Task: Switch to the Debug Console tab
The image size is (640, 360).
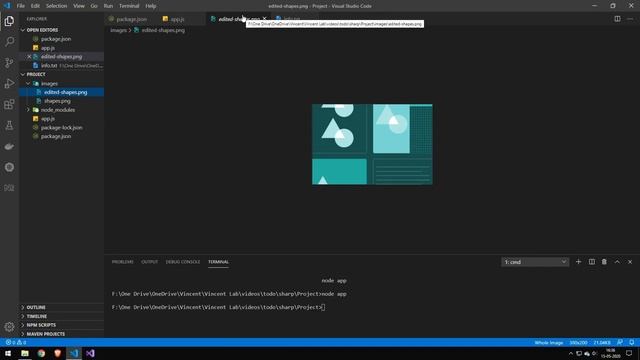Action: 183,262
